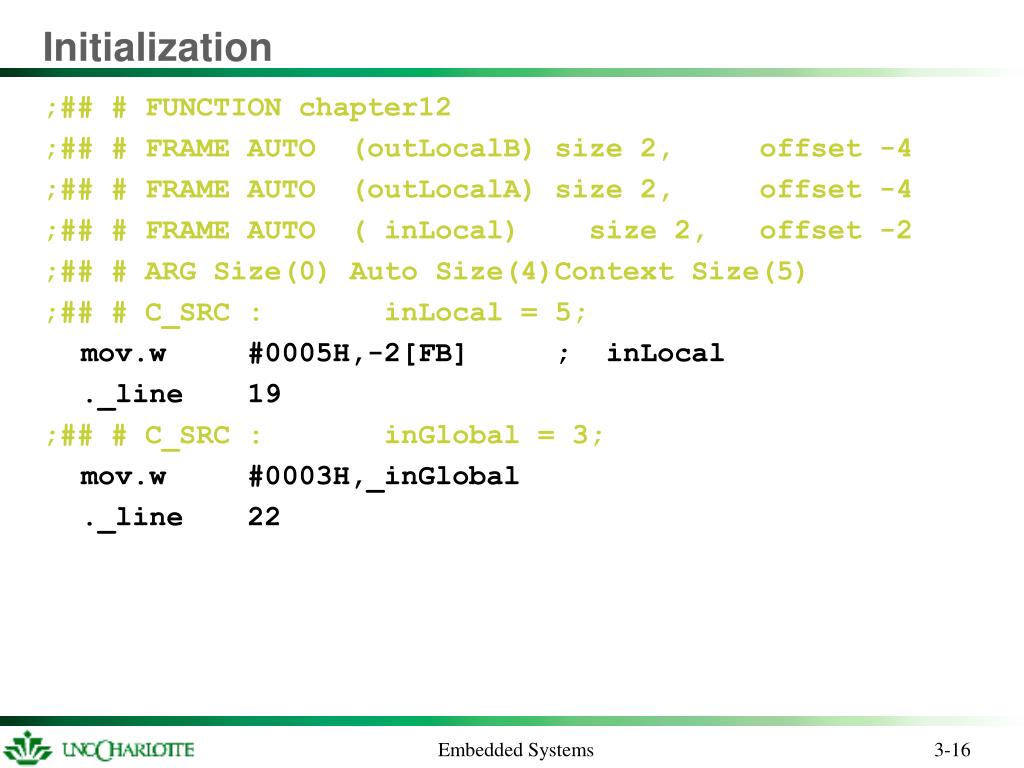Click the 'C_SRC : inGlobal = 3;' comment
This screenshot has width=1024, height=768.
coord(325,436)
